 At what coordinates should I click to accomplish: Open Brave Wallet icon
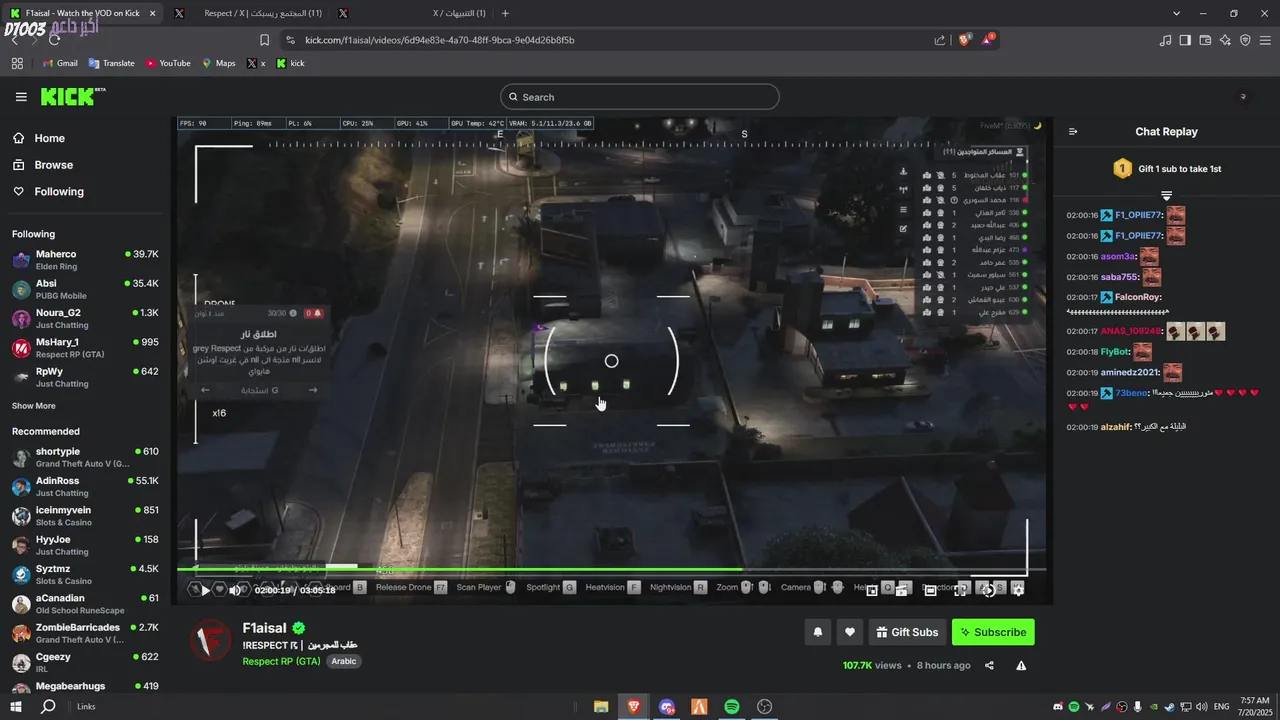pos(1205,40)
